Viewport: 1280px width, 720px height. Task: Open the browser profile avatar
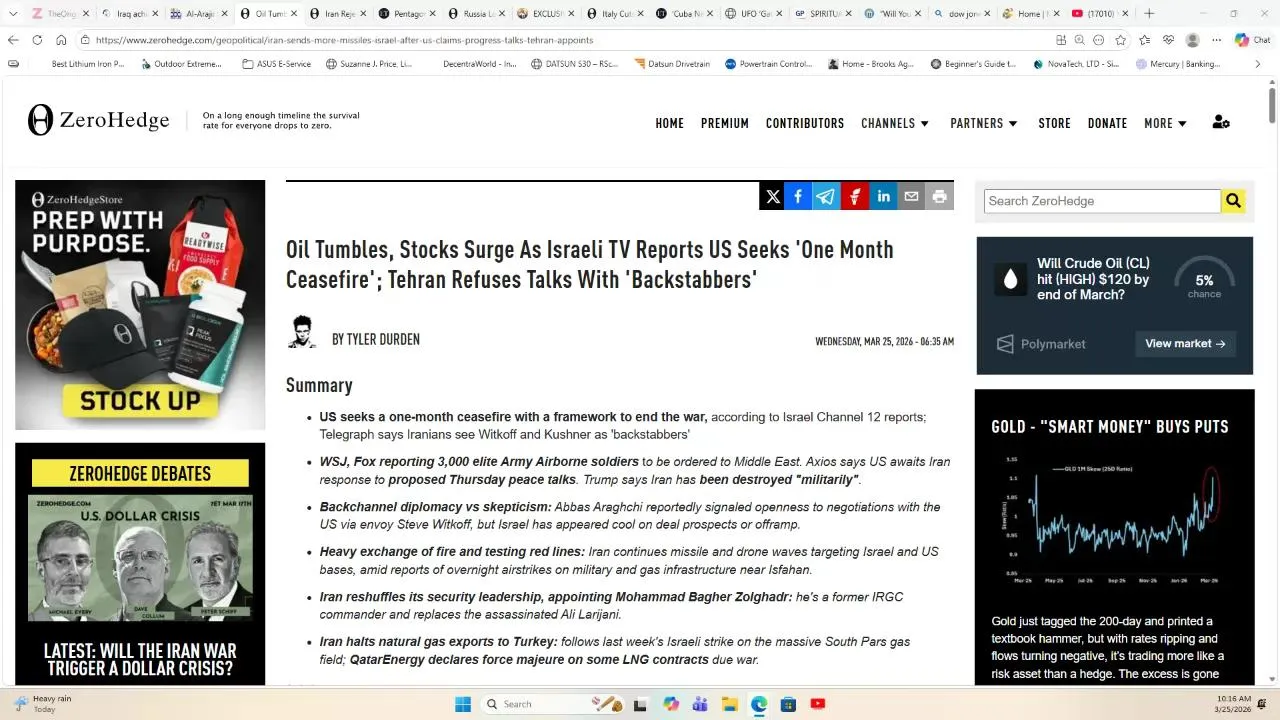(1192, 40)
